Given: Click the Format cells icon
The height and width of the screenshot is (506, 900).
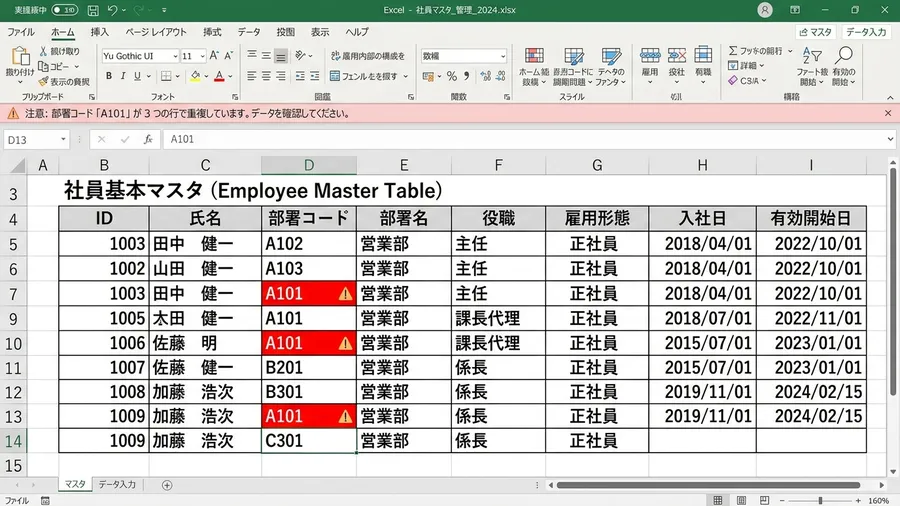Looking at the screenshot, I should pos(703,56).
